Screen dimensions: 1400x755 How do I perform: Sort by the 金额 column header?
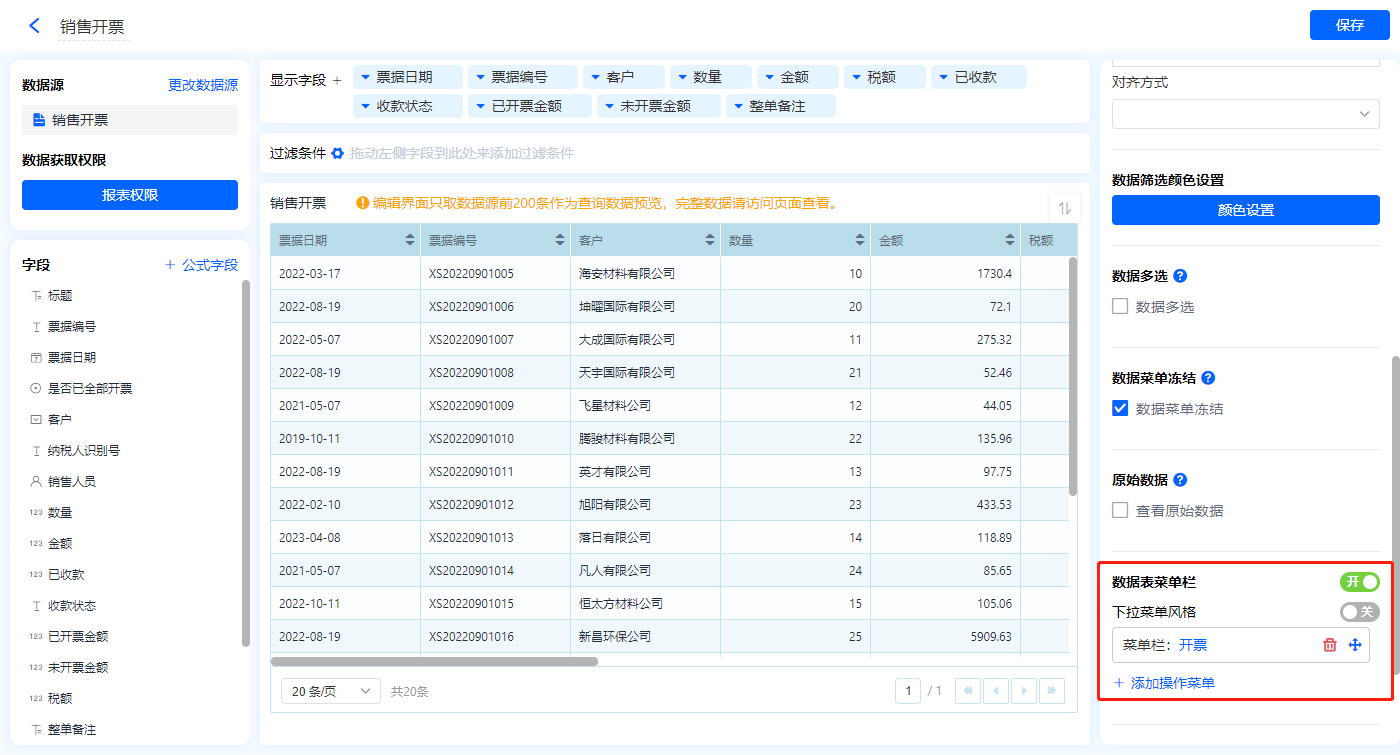[x=1010, y=241]
